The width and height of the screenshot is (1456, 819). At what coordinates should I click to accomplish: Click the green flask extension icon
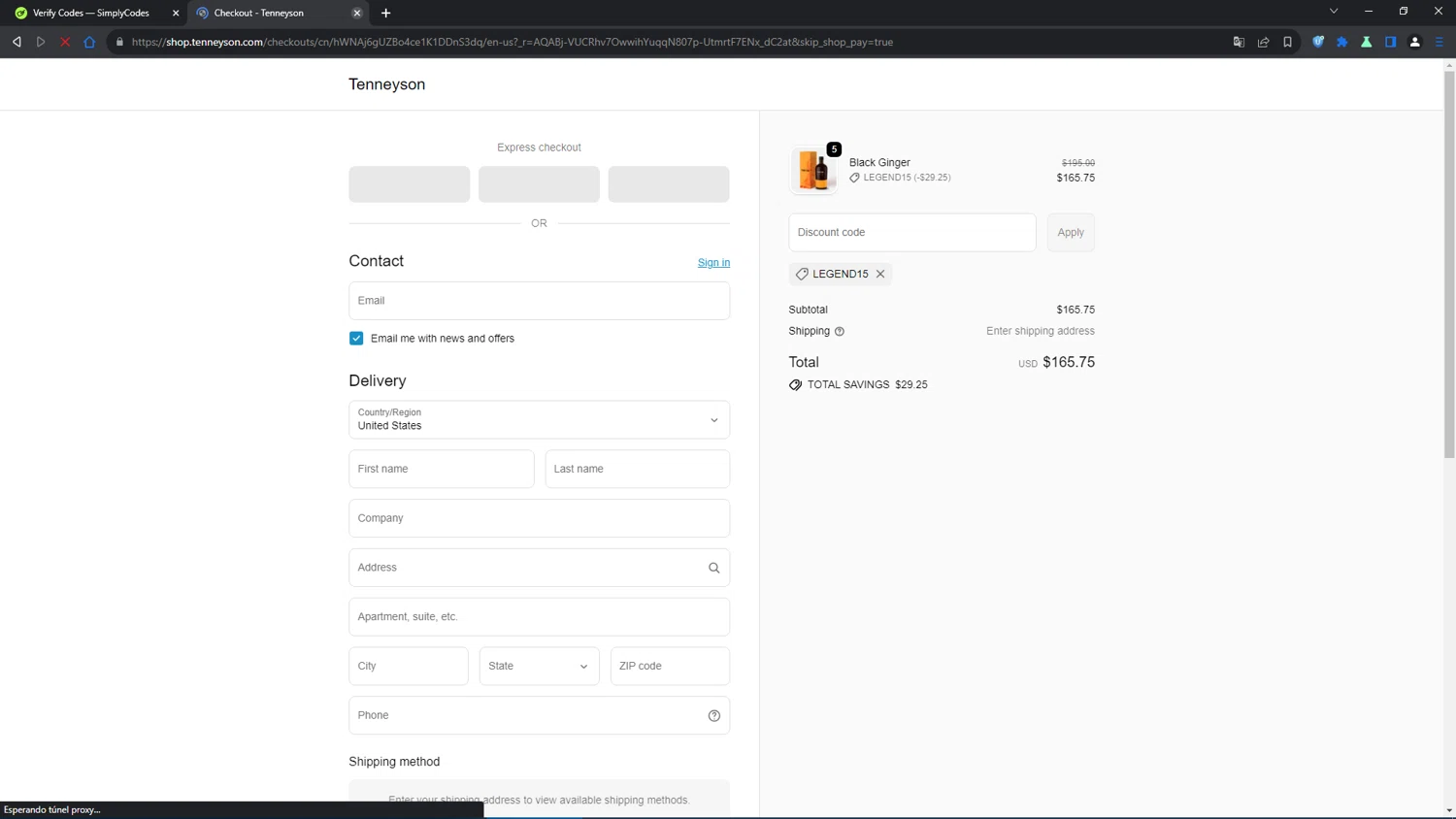pos(1367,42)
